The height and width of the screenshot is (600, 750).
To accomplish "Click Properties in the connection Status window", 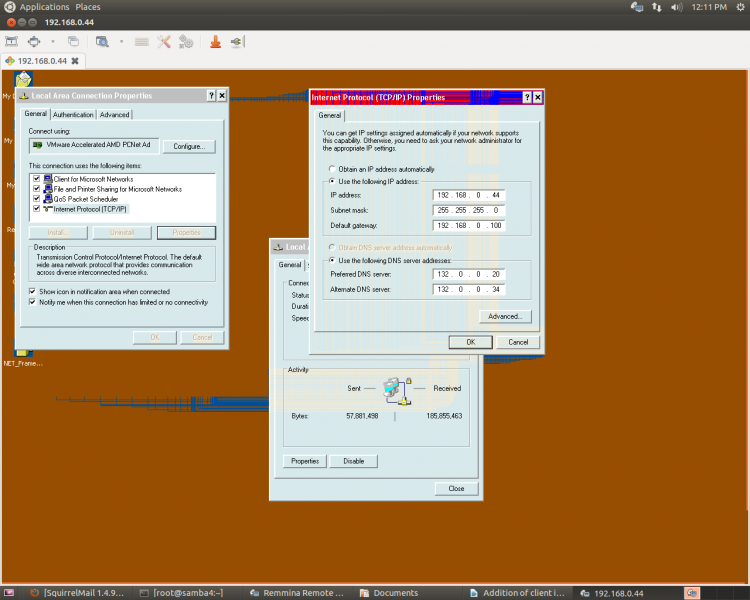I will 305,461.
